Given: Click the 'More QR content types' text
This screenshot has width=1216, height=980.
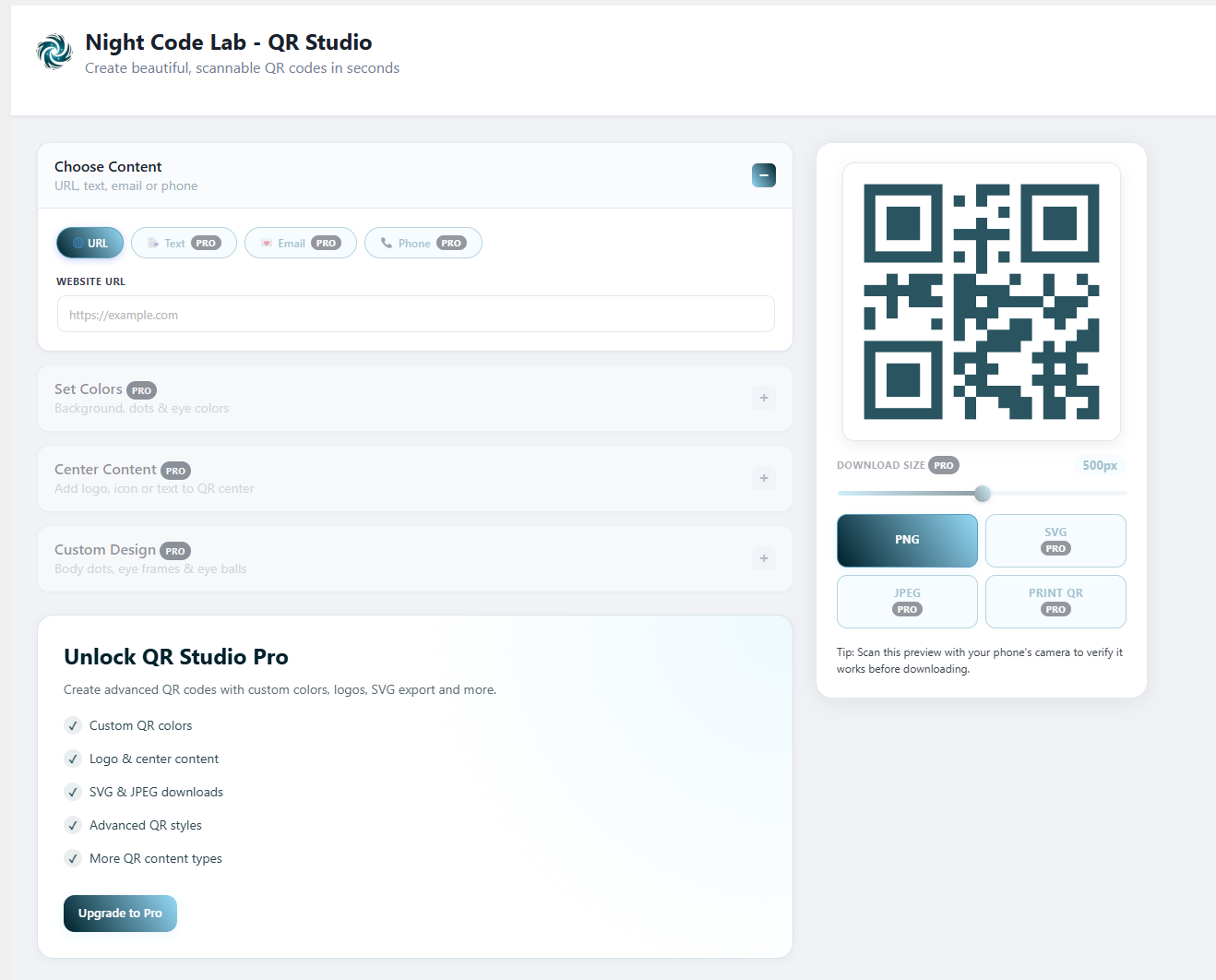Looking at the screenshot, I should [x=156, y=858].
